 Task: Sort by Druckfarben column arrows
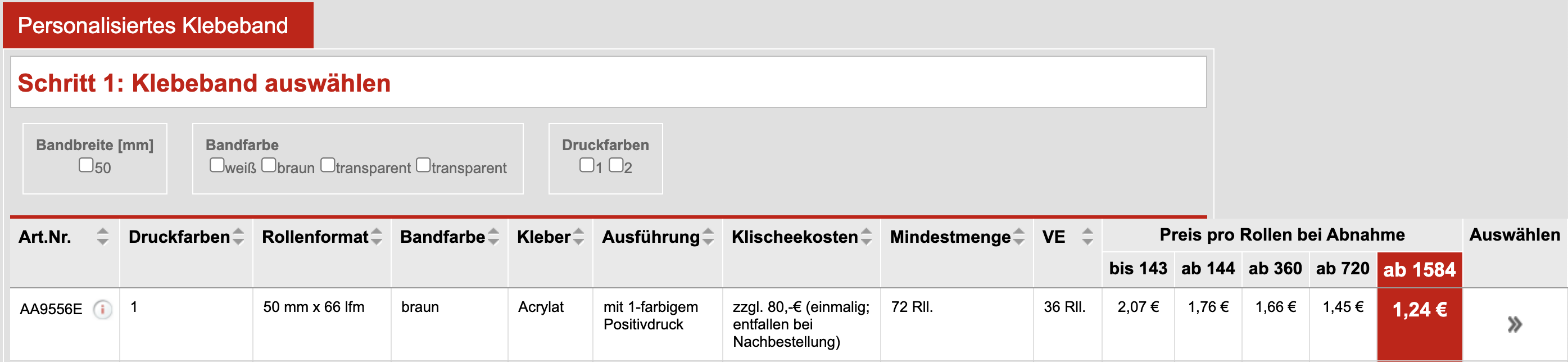239,237
